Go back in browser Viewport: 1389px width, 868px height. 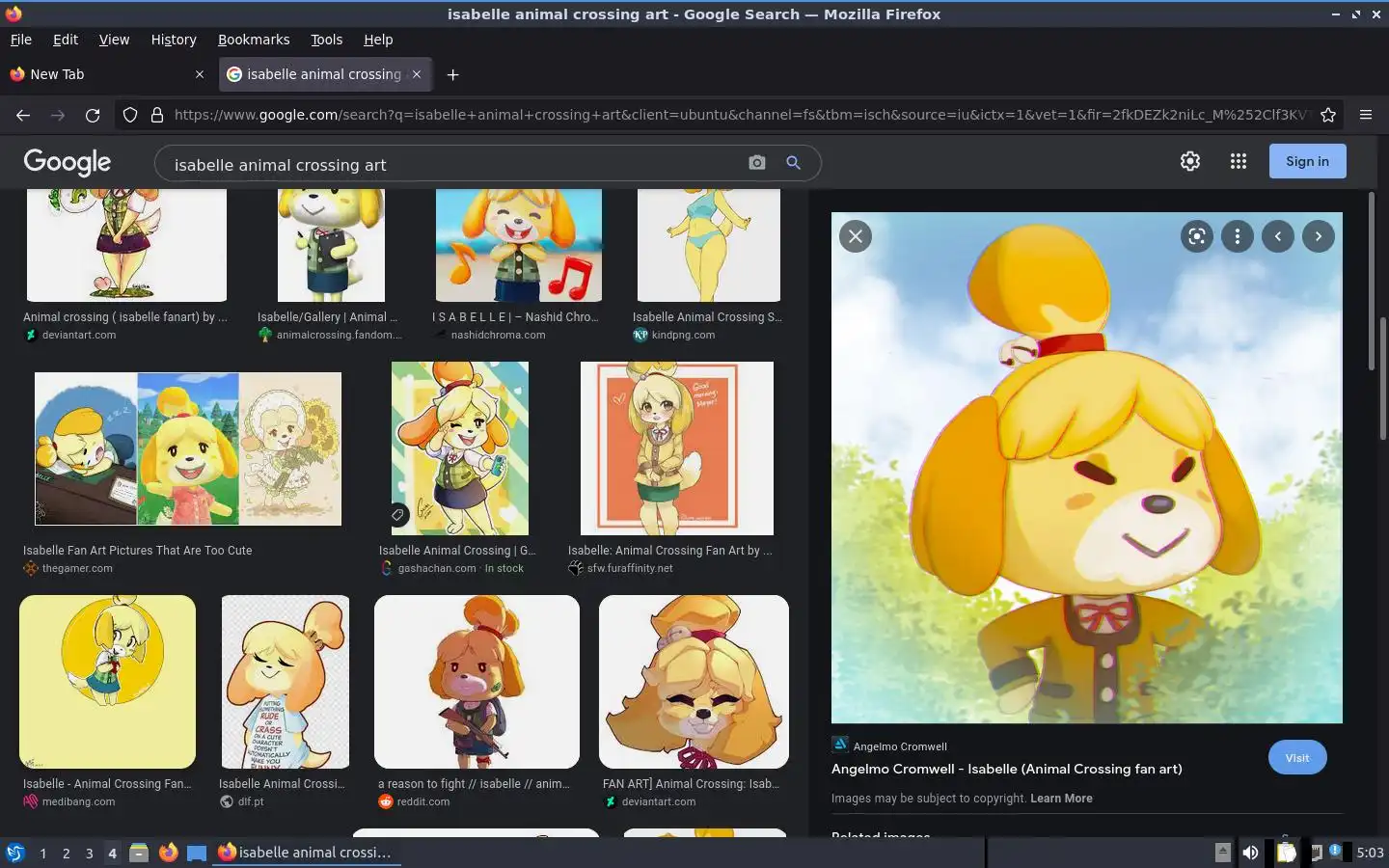click(23, 115)
